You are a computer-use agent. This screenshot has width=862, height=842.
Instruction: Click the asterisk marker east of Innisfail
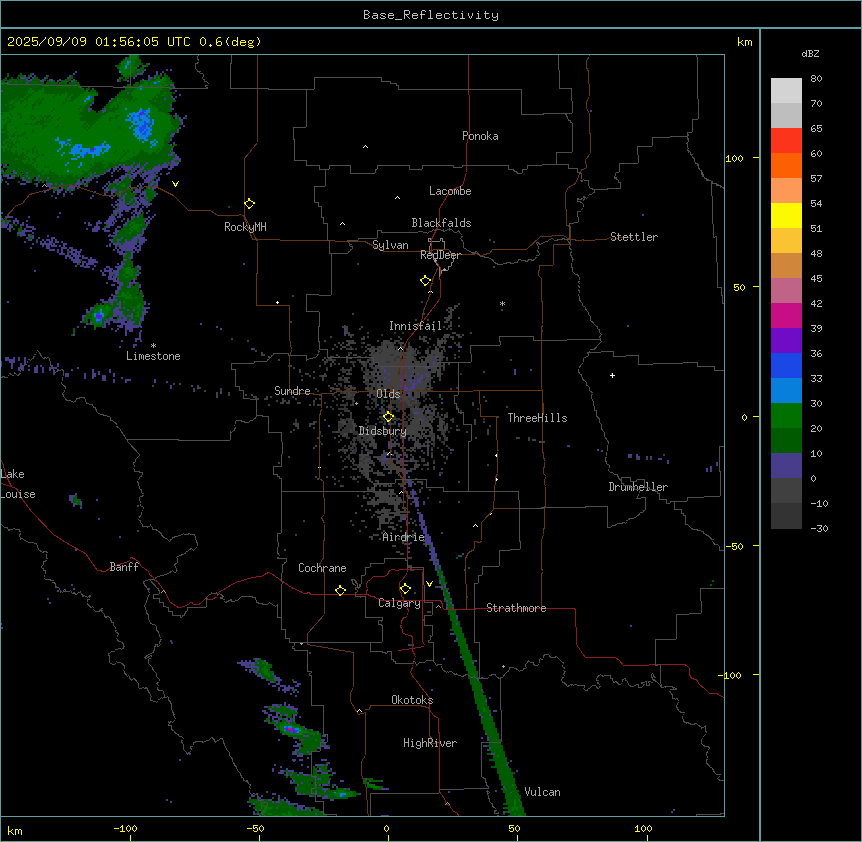click(502, 303)
